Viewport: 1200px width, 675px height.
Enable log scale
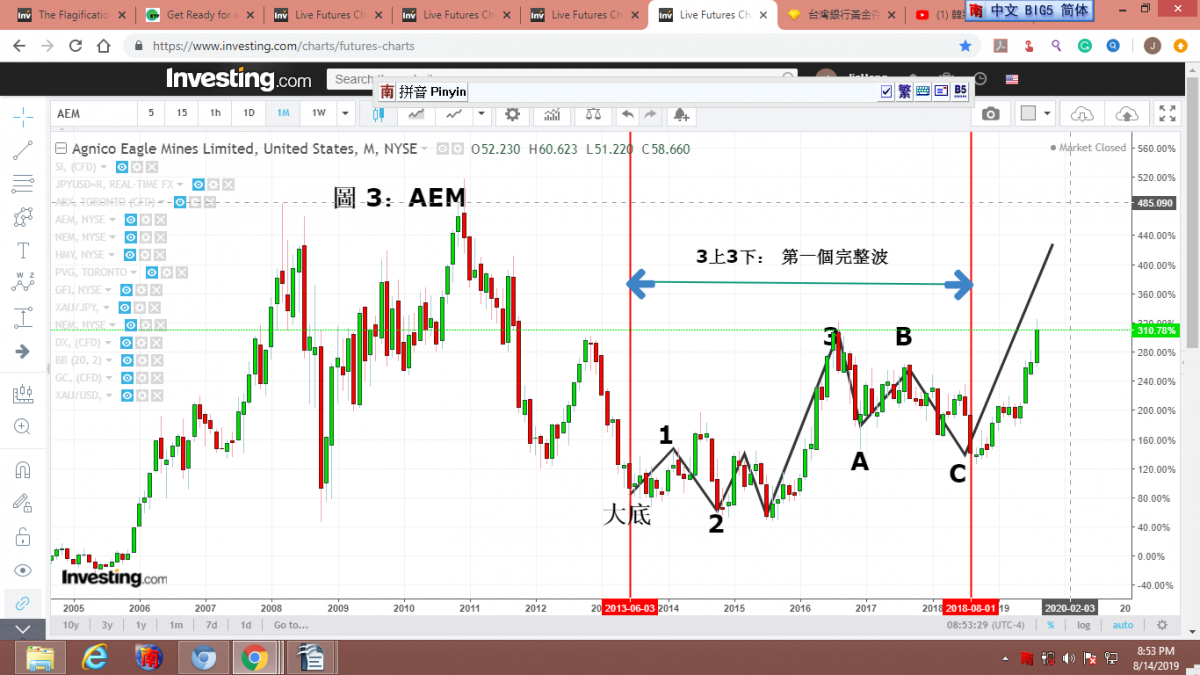tap(1083, 625)
